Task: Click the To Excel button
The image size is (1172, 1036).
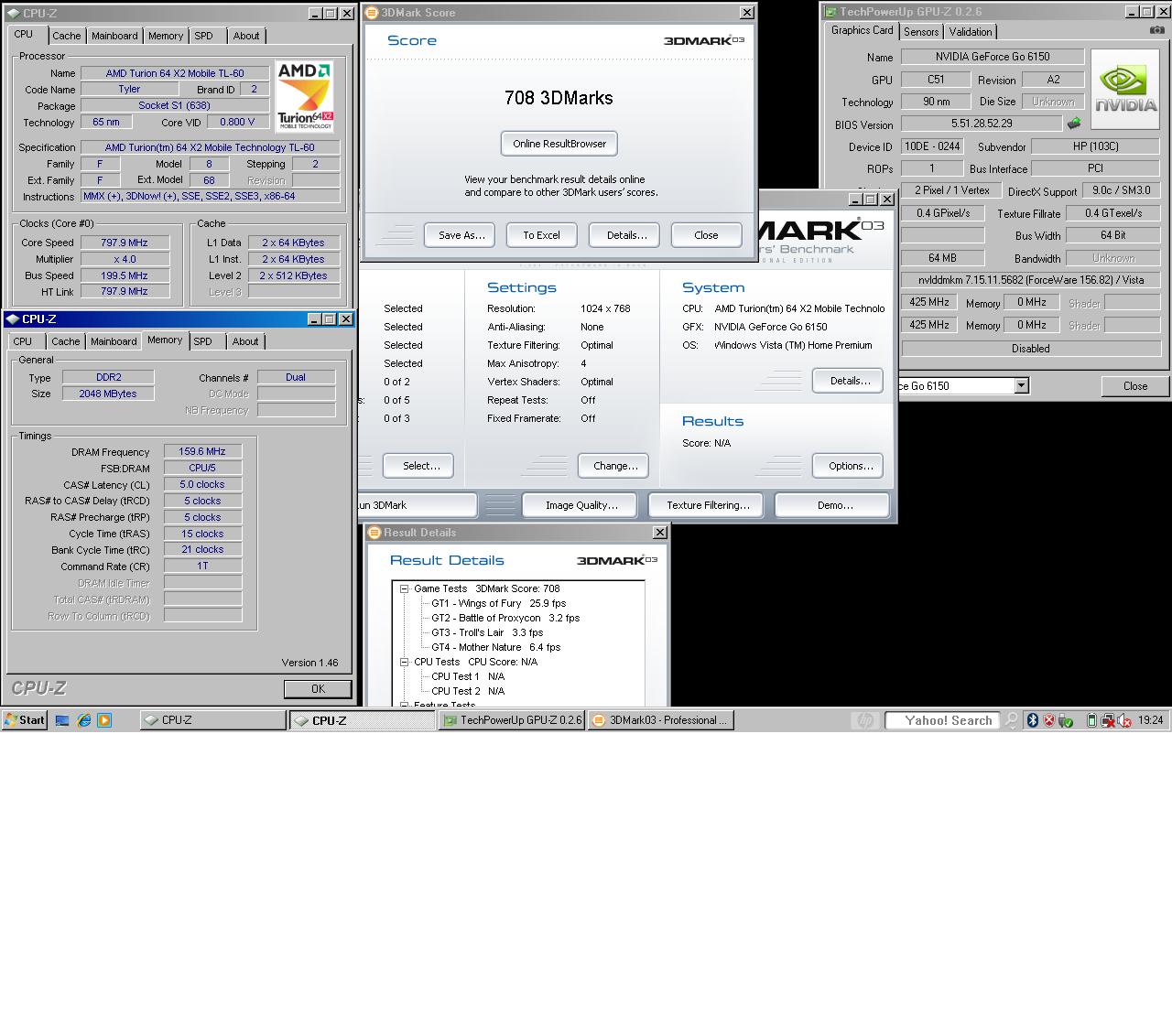Action: tap(541, 235)
